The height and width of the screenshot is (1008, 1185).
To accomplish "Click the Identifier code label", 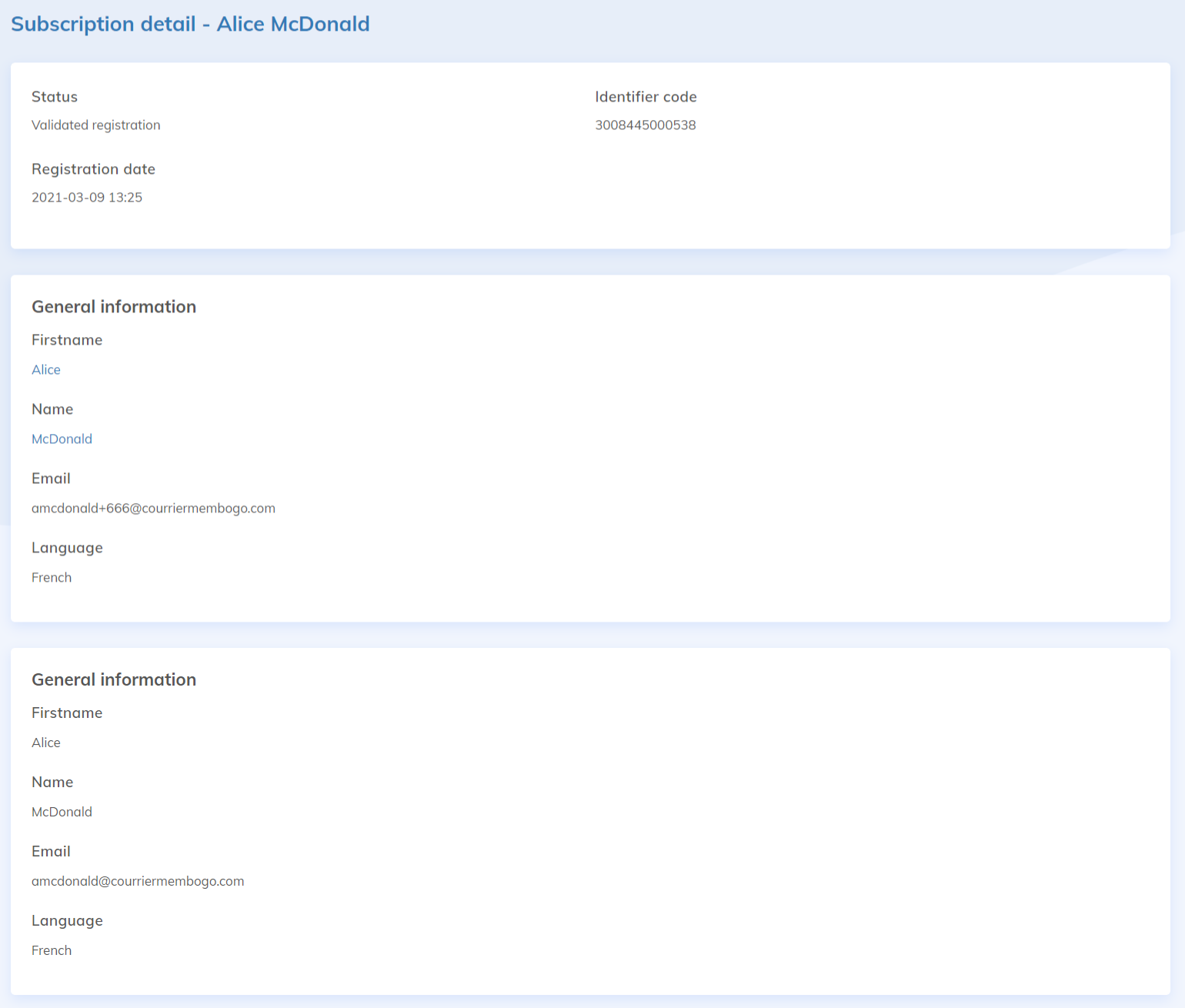I will click(646, 97).
